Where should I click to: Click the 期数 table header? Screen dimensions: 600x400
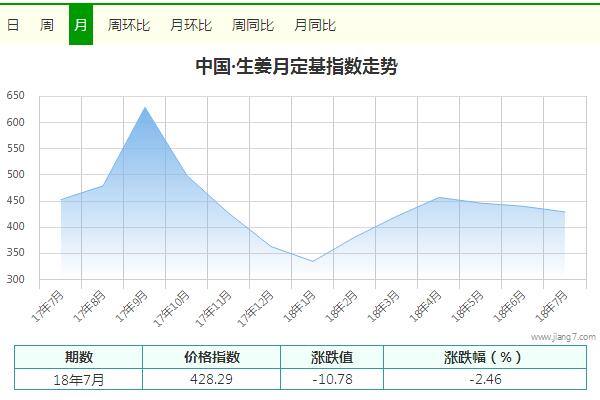[78, 357]
